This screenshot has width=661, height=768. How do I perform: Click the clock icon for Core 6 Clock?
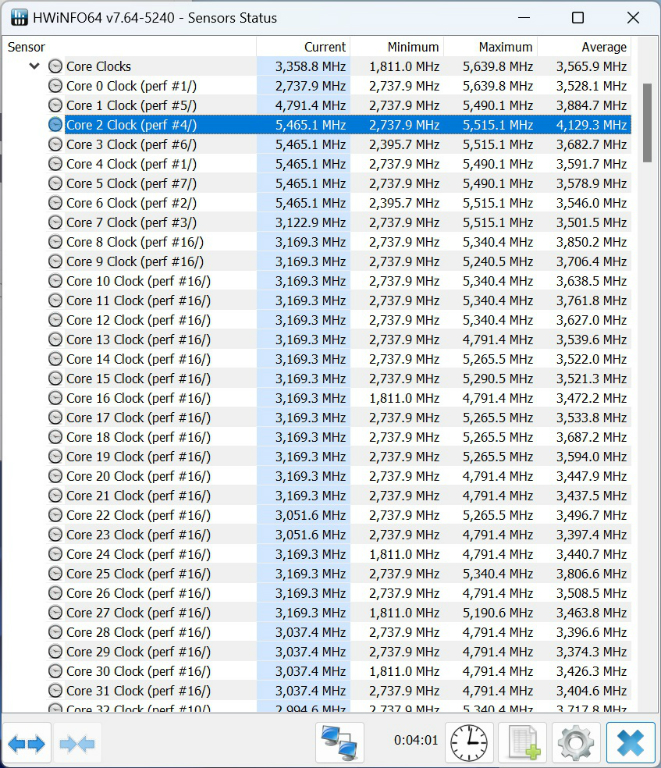click(55, 203)
